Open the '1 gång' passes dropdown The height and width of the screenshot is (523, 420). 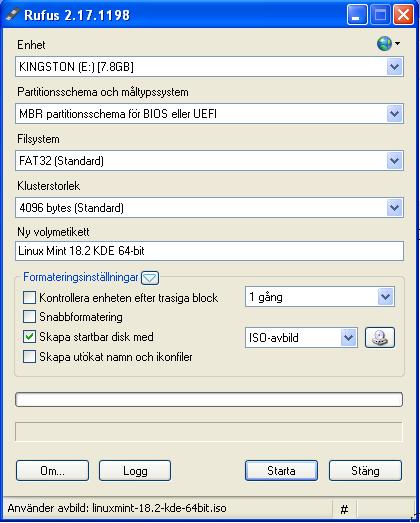[320, 297]
